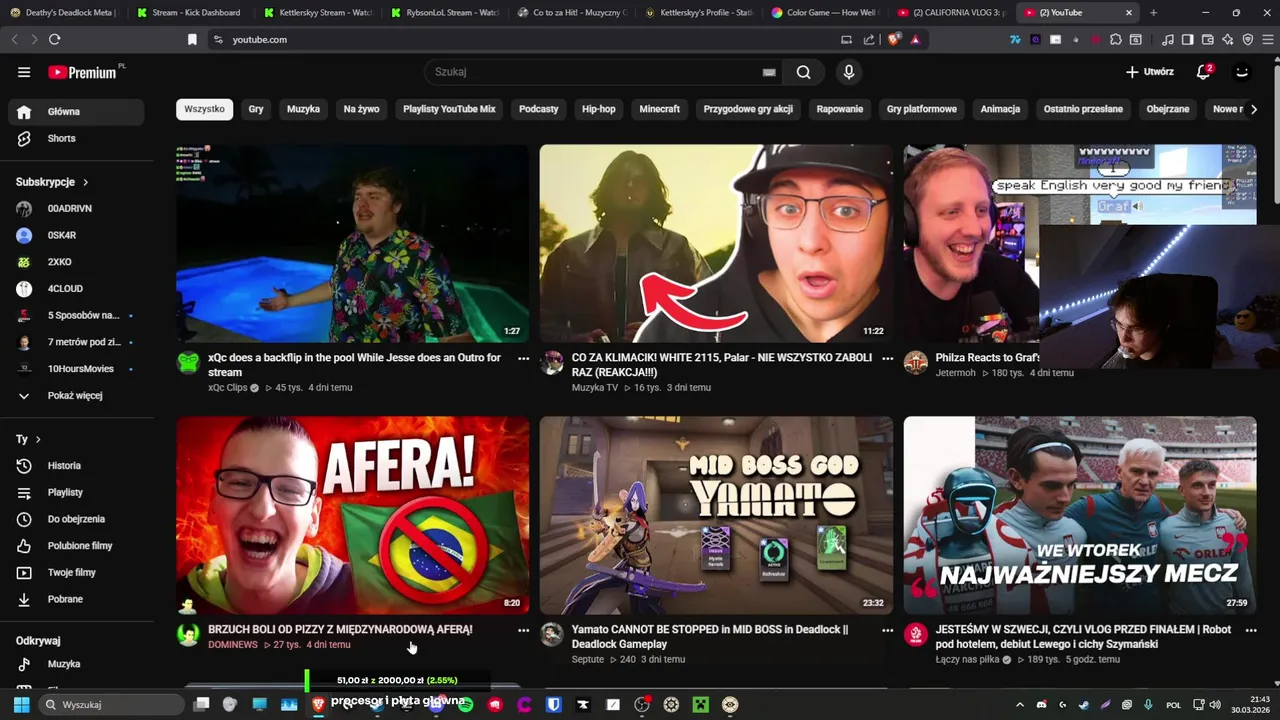Open options for xQc backflip video
The width and height of the screenshot is (1280, 720).
click(523, 358)
